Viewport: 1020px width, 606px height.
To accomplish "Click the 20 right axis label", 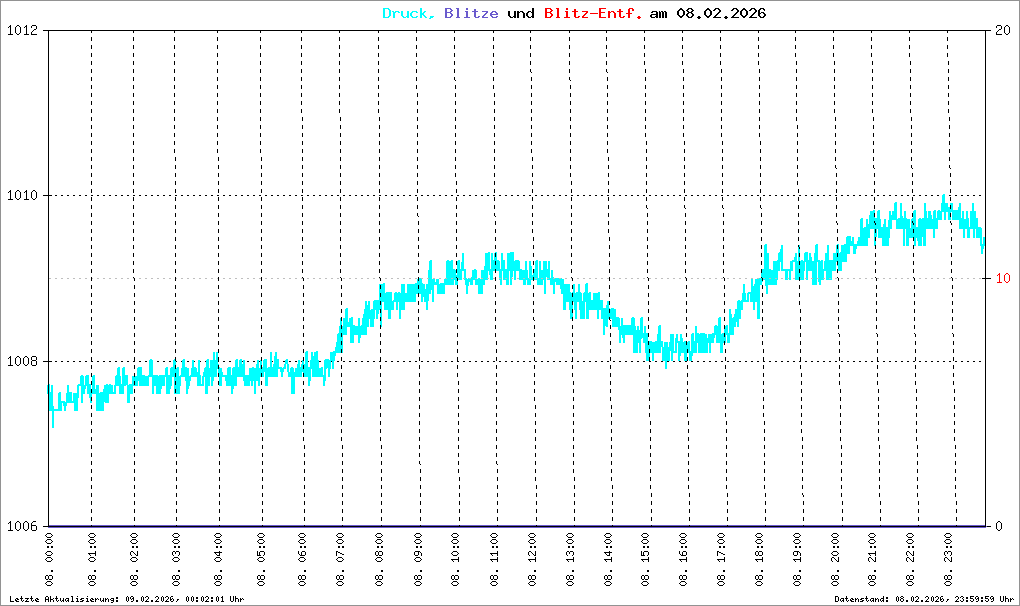I will point(997,30).
